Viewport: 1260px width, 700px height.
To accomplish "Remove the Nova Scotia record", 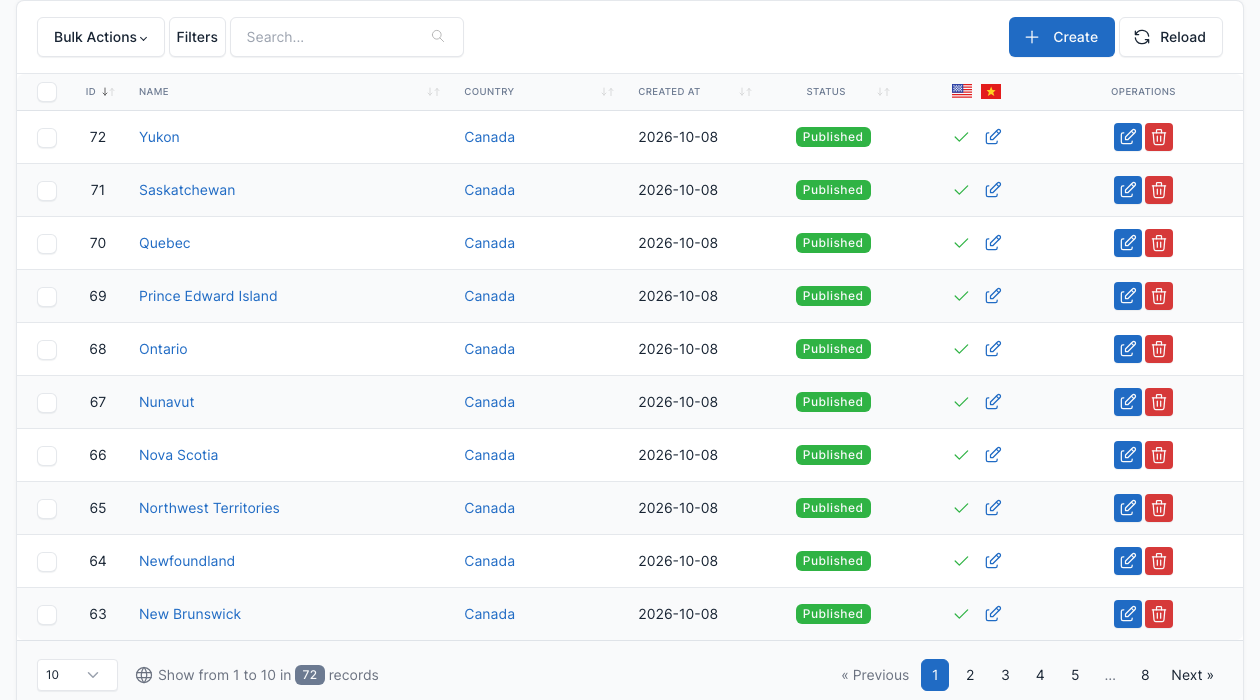I will [1159, 455].
